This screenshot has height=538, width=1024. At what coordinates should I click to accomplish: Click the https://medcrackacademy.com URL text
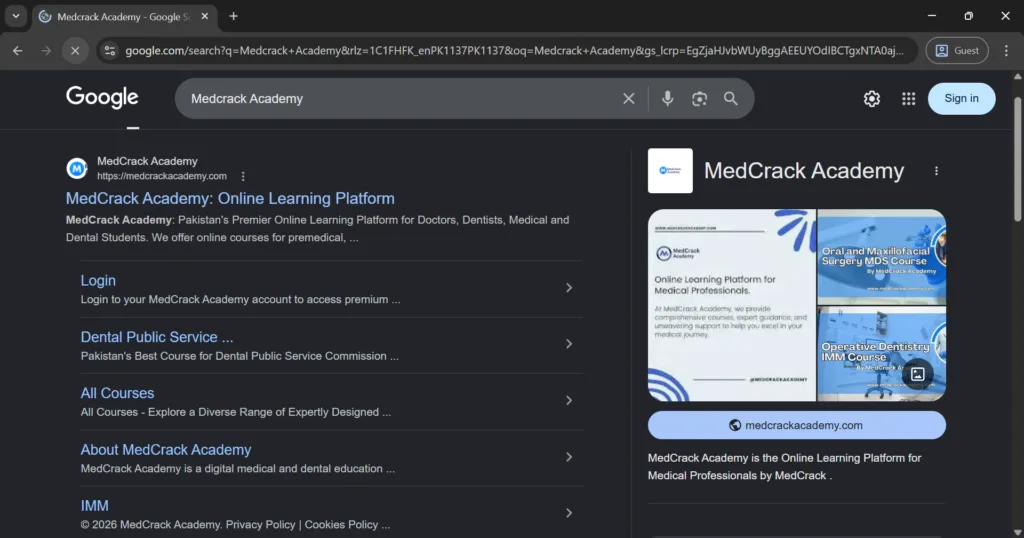click(x=162, y=176)
